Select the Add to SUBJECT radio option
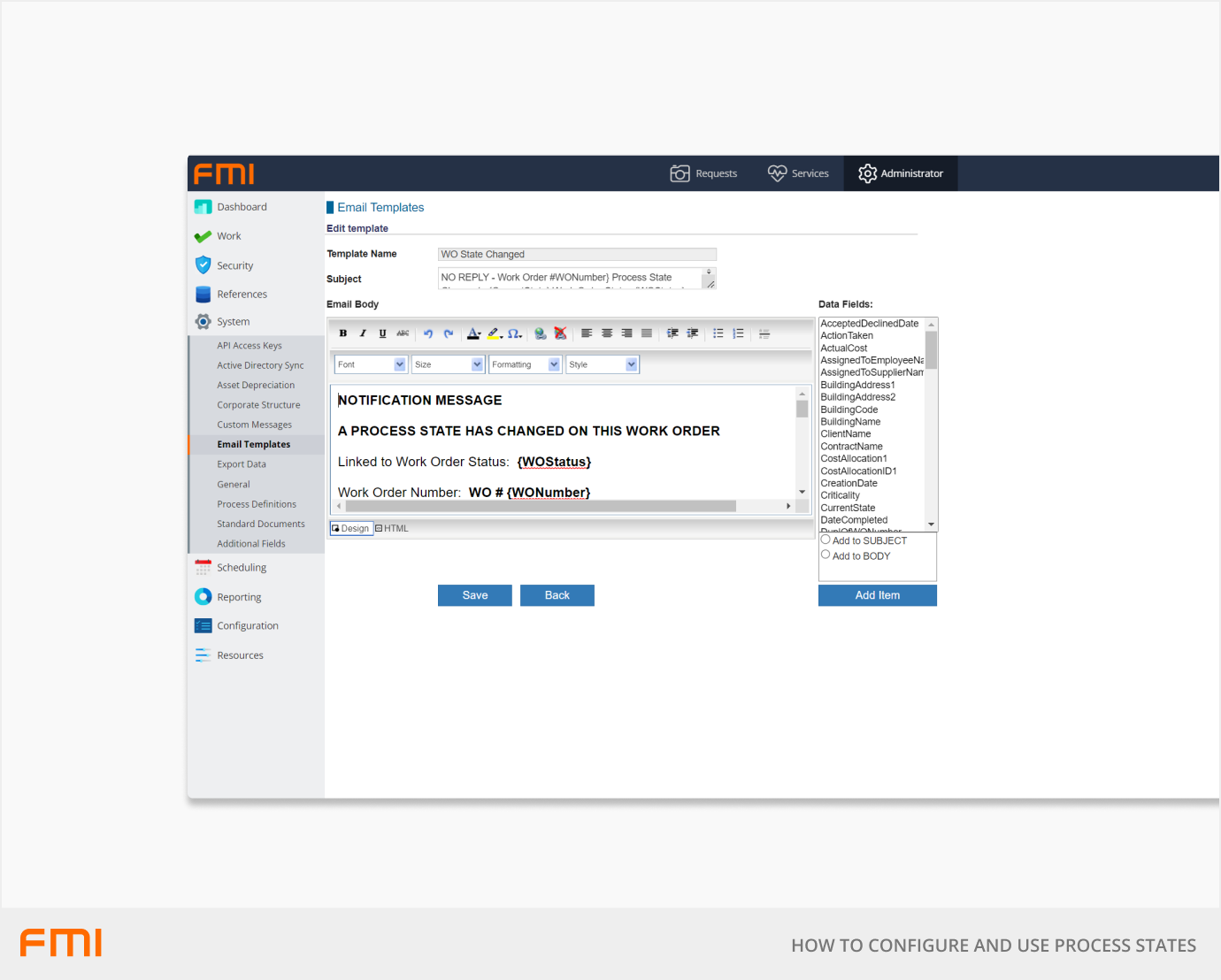Image resolution: width=1221 pixels, height=980 pixels. pos(826,540)
